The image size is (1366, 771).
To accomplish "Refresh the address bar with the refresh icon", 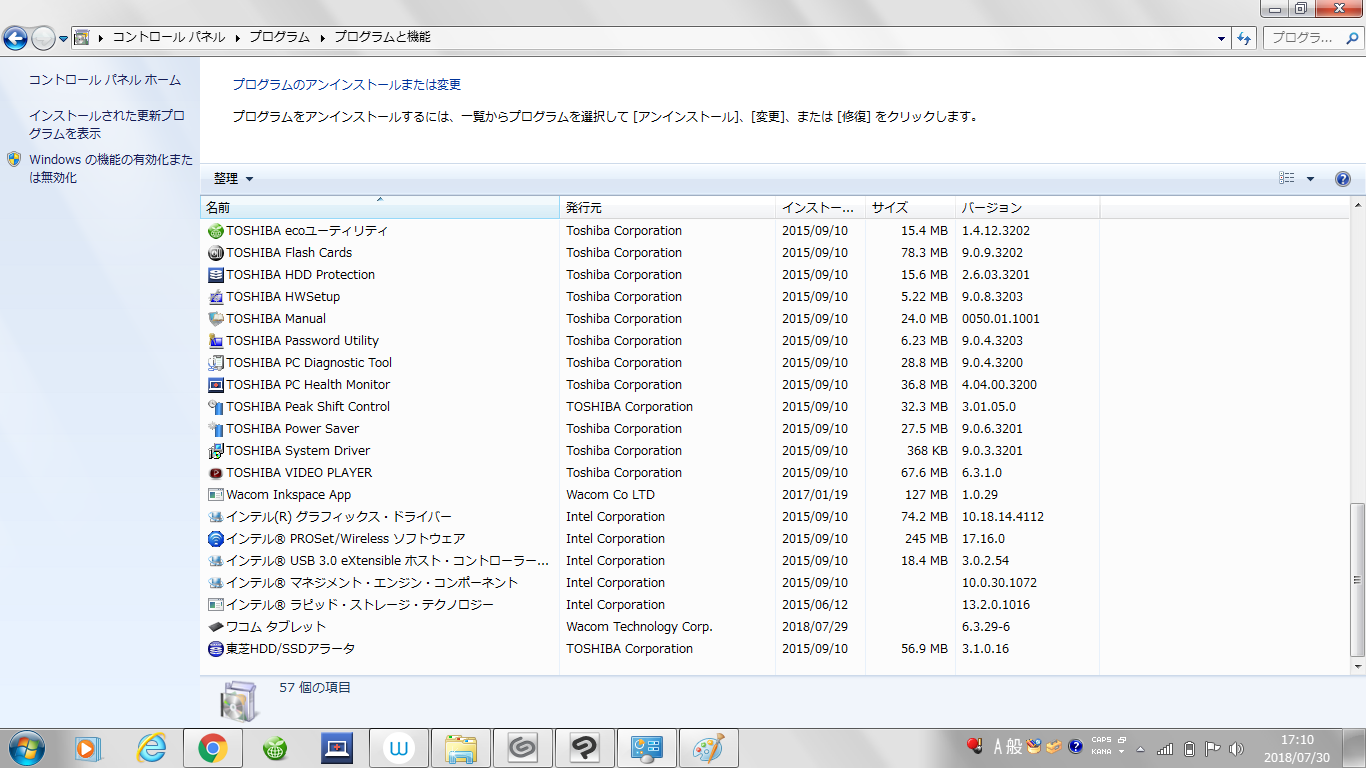I will pos(1244,38).
